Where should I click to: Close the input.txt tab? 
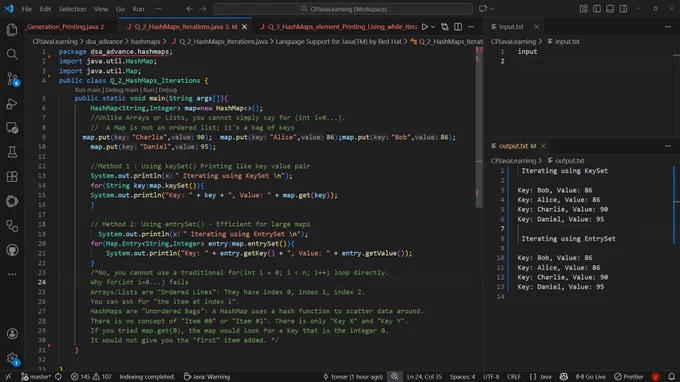[x=536, y=27]
